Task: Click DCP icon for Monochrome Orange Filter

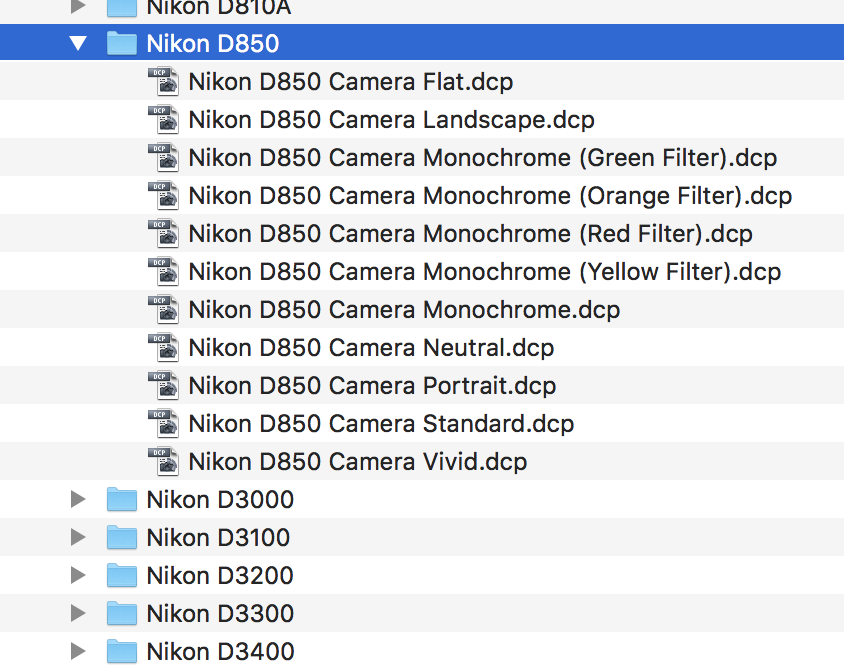Action: click(x=164, y=195)
